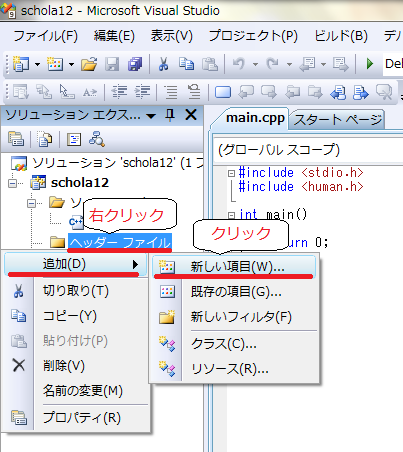
Task: Open the 編集(E) menu
Action: (x=114, y=36)
